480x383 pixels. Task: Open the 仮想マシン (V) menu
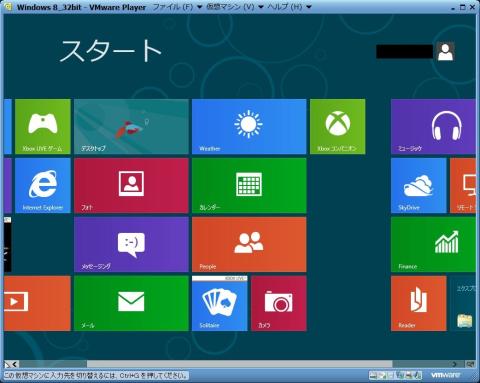235,7
